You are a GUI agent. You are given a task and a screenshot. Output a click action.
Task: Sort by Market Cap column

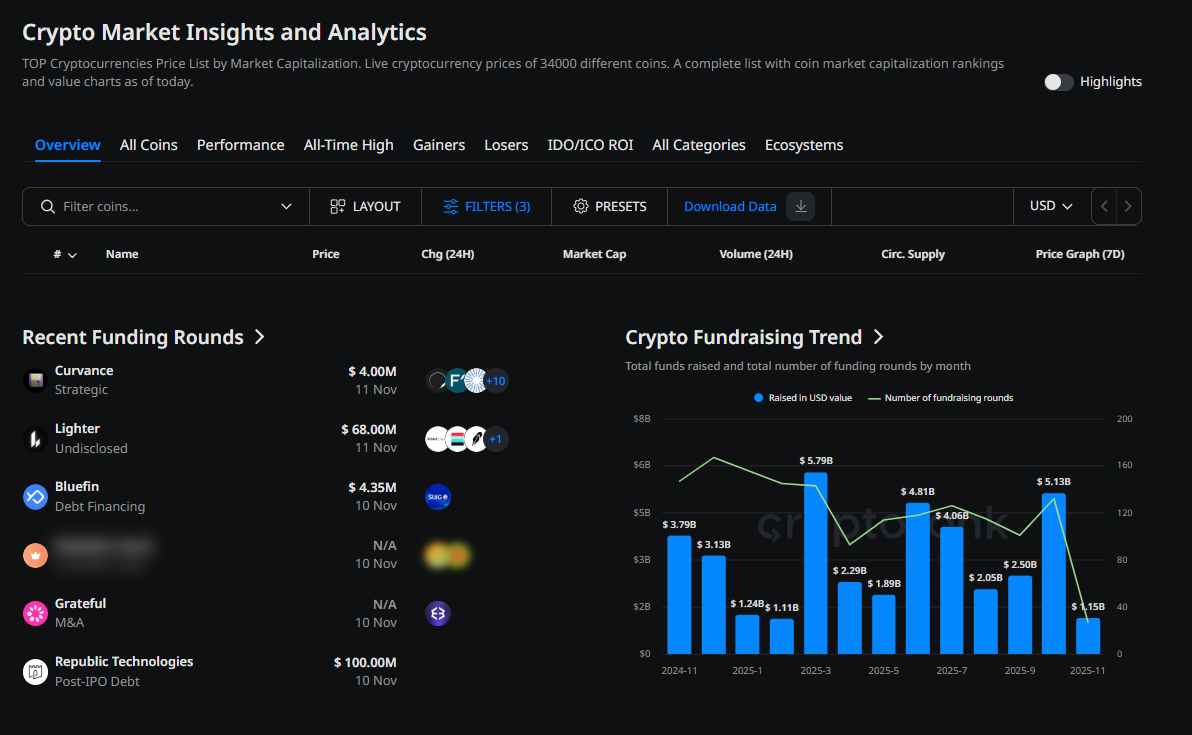[594, 254]
